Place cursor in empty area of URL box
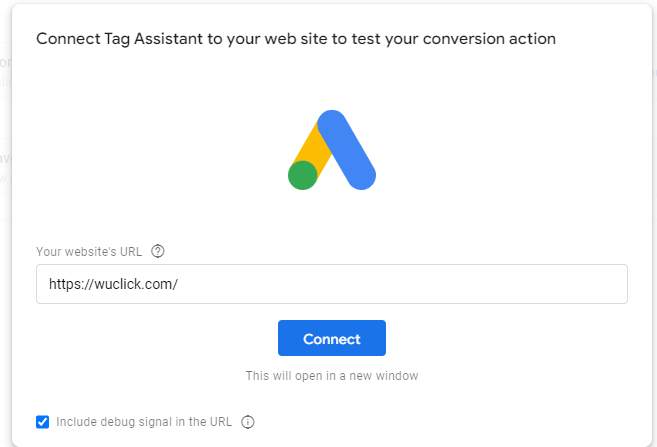 402,284
